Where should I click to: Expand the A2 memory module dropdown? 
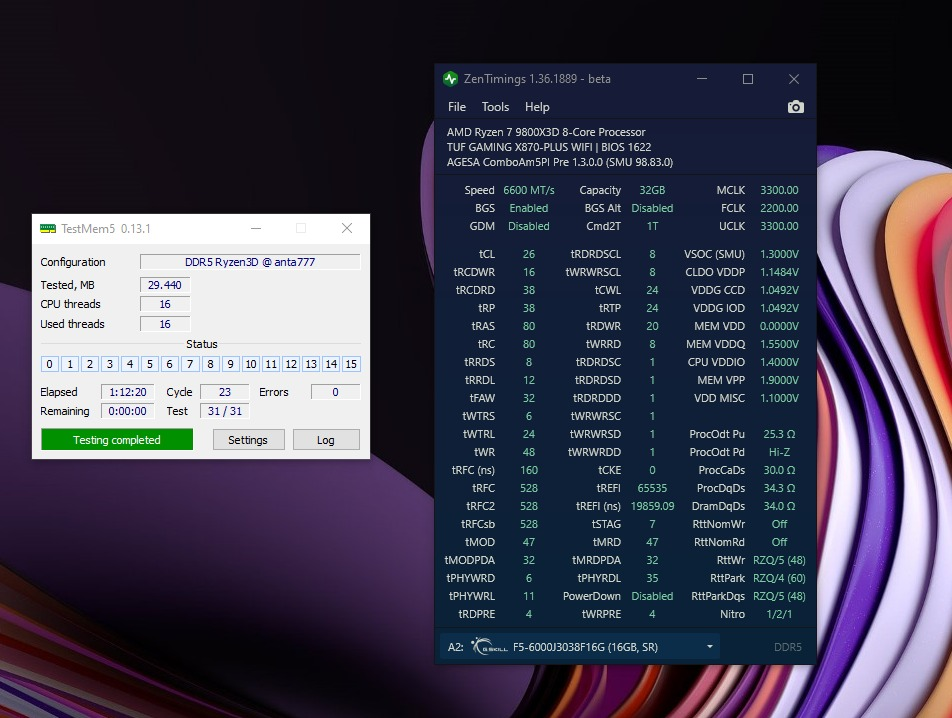pos(710,647)
